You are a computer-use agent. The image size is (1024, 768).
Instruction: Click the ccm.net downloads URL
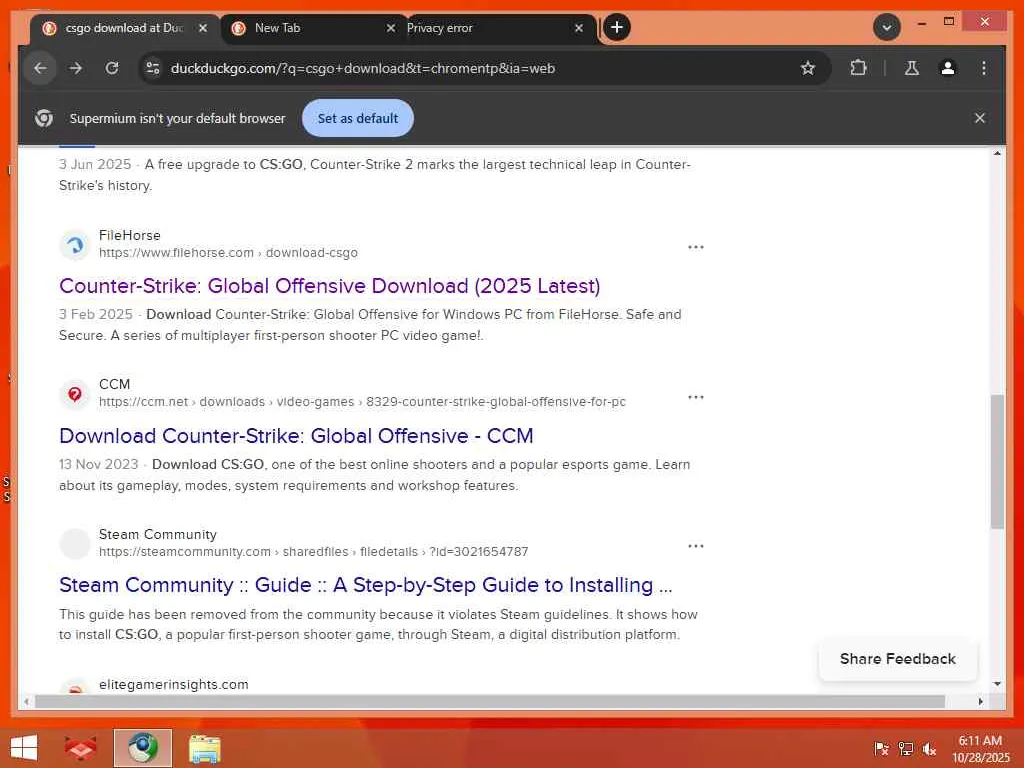pyautogui.click(x=362, y=402)
